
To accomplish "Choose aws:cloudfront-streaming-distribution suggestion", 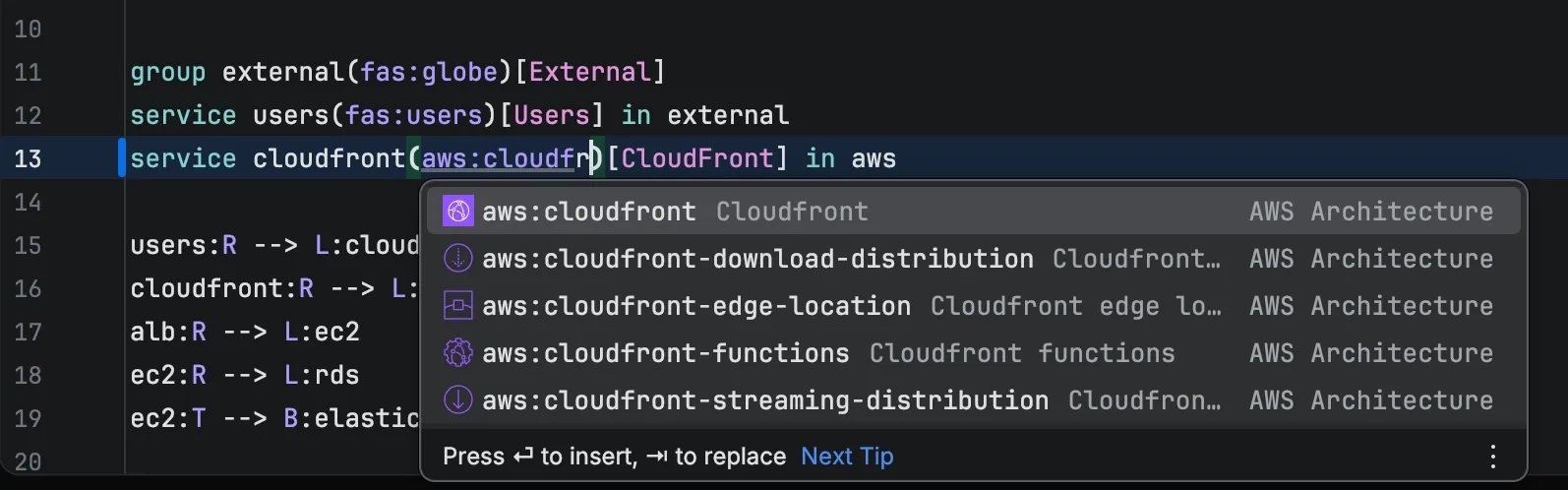I will pos(765,400).
